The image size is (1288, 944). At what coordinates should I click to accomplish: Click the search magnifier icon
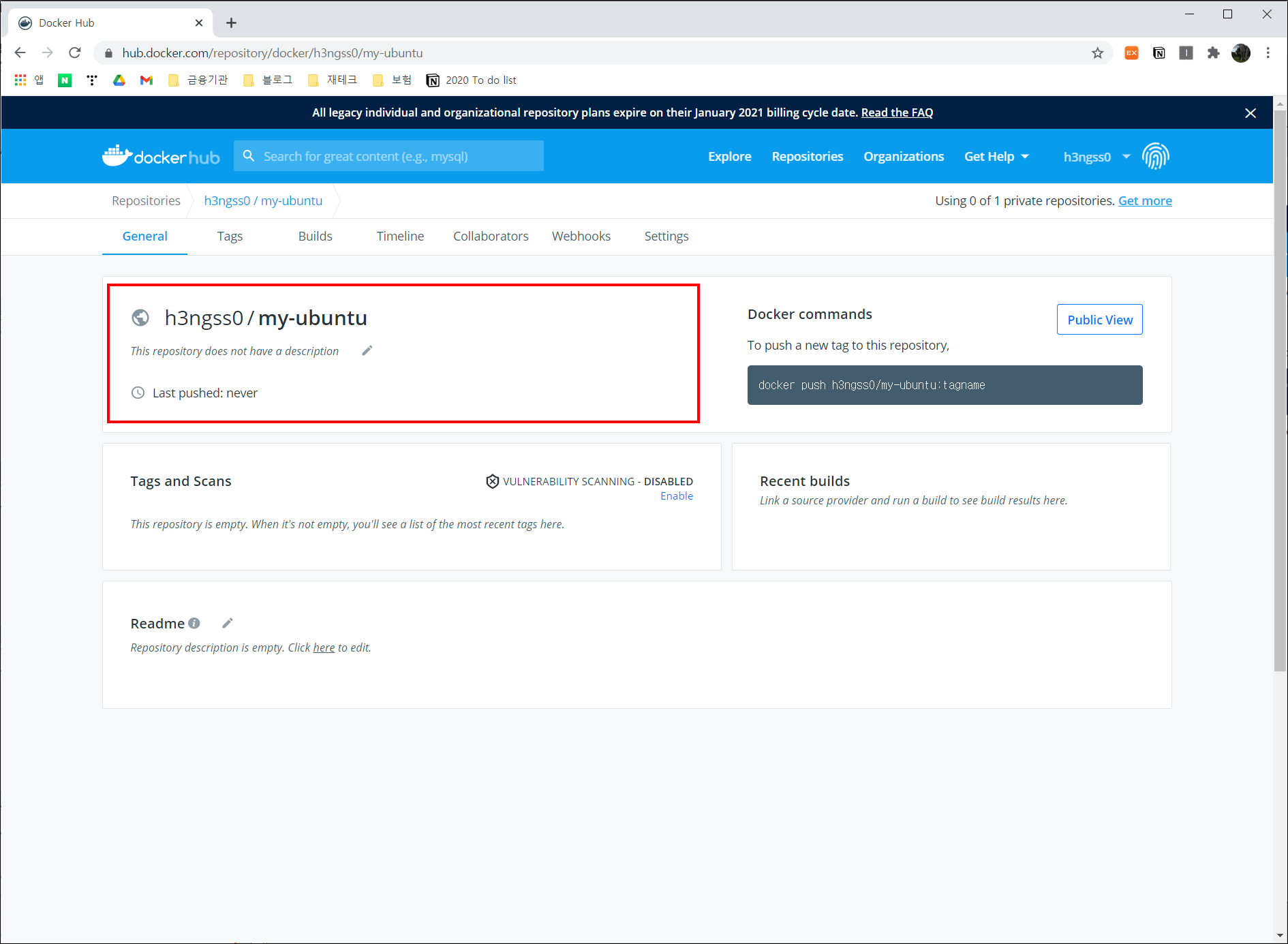tap(249, 156)
